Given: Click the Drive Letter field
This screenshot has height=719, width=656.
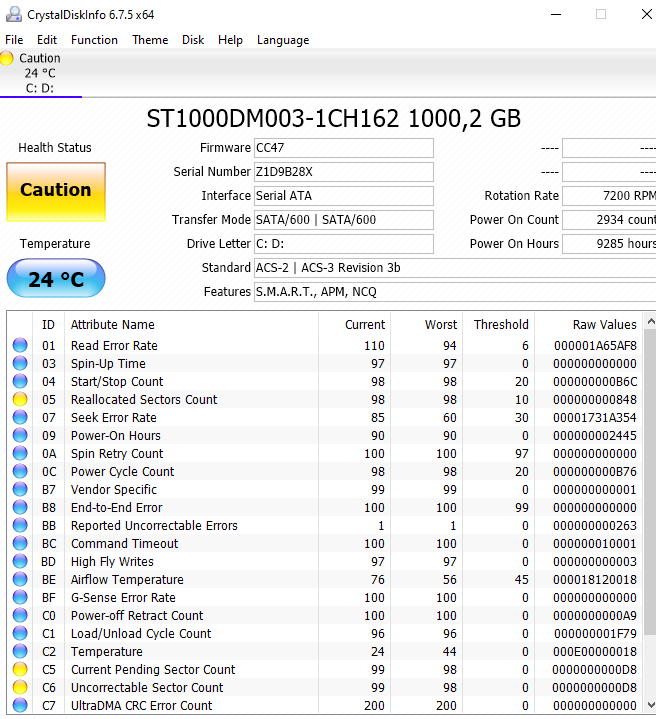Looking at the screenshot, I should click(x=344, y=243).
